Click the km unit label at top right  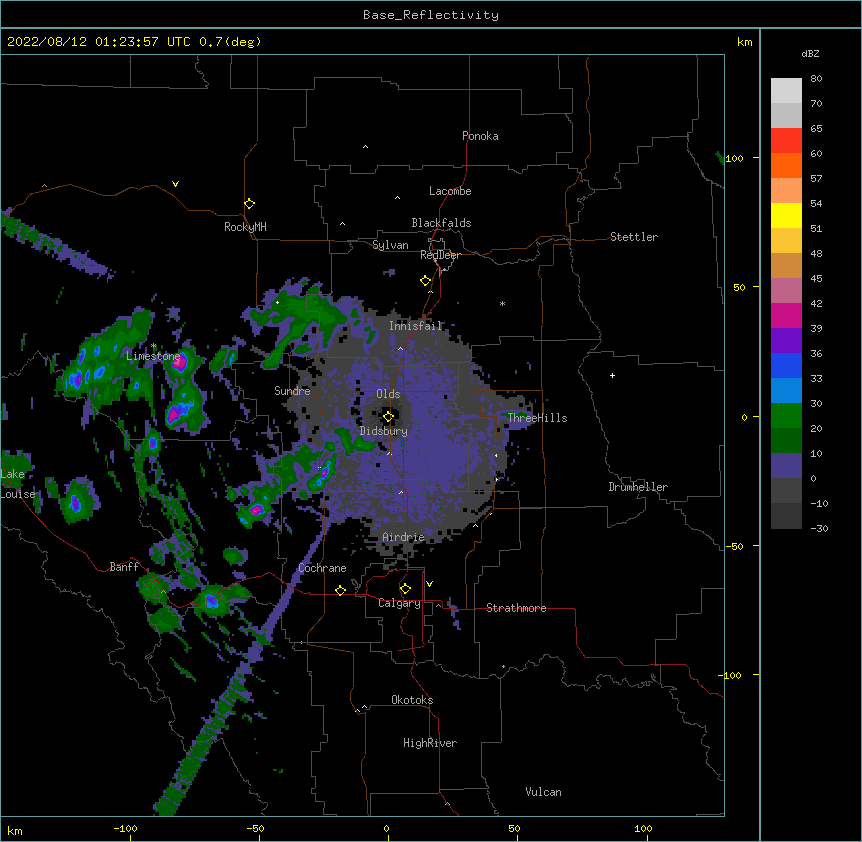(744, 42)
